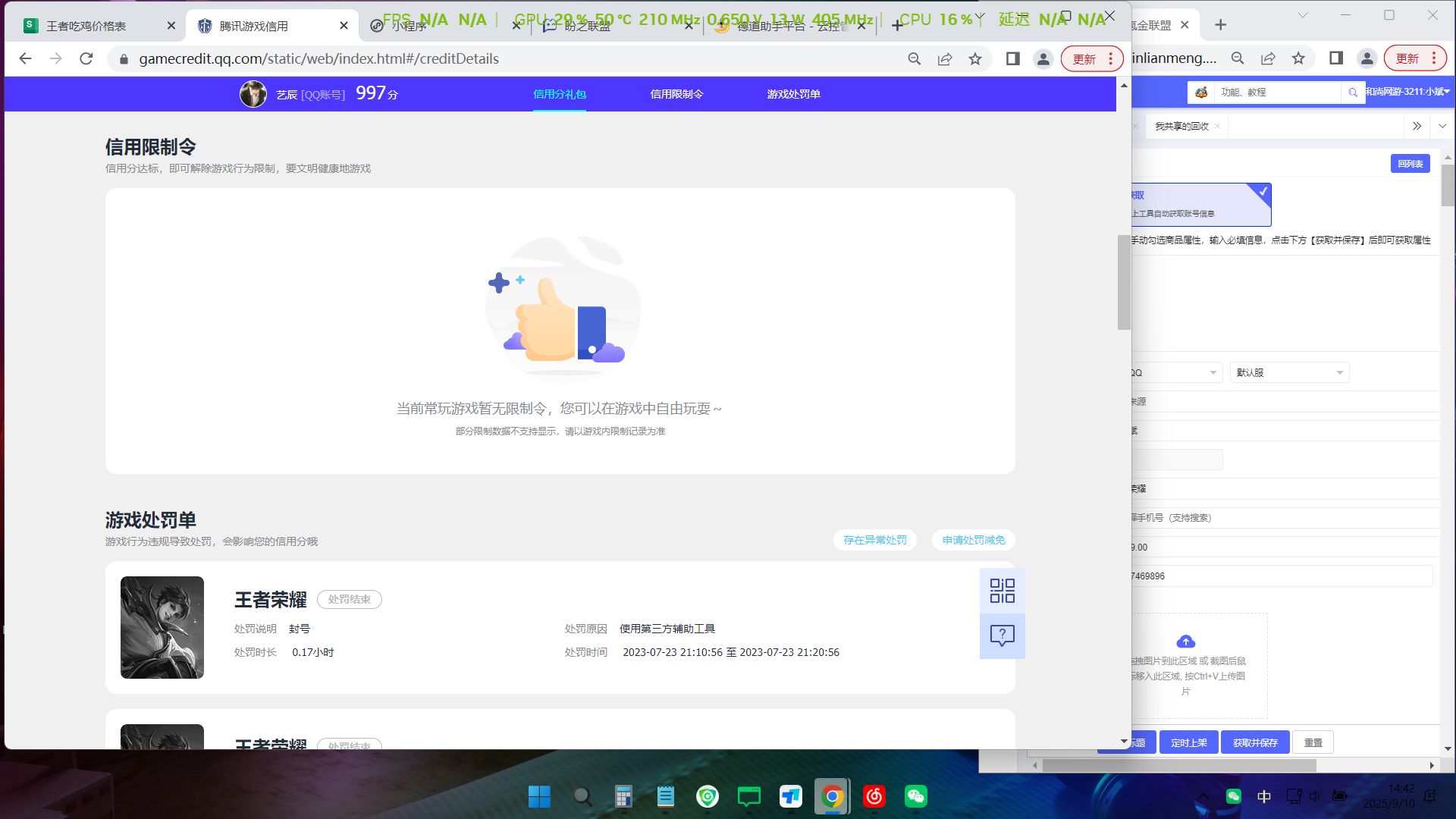Open Calculator from the taskbar
Screen dimensions: 1456x819
coord(623,796)
